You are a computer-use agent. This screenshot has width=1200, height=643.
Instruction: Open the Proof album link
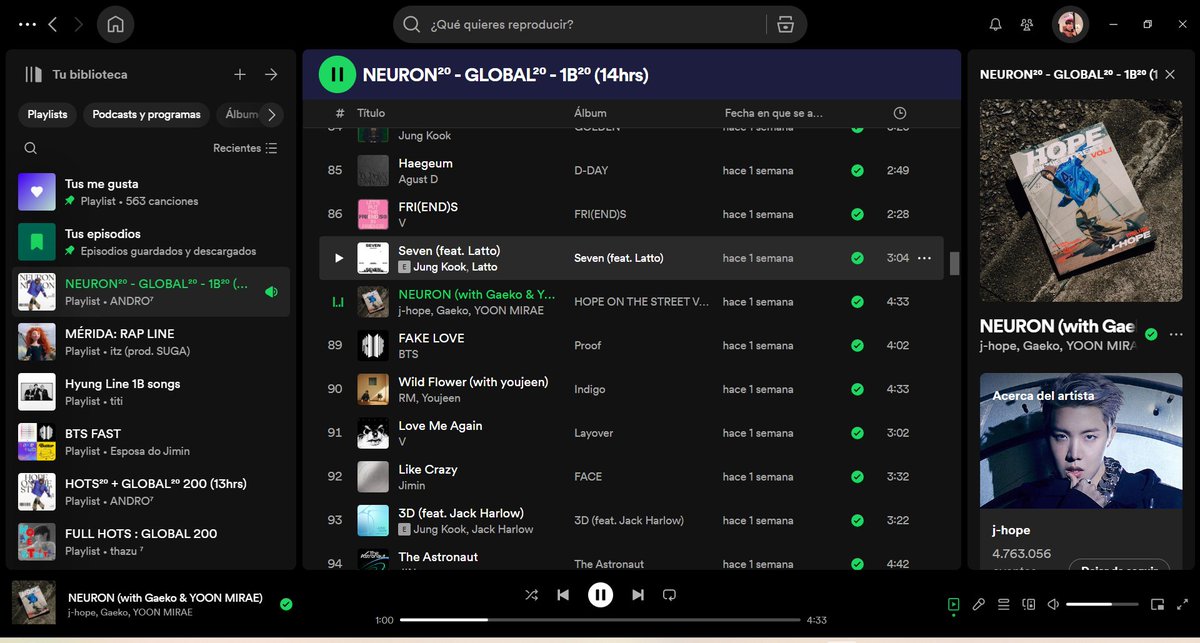click(588, 345)
